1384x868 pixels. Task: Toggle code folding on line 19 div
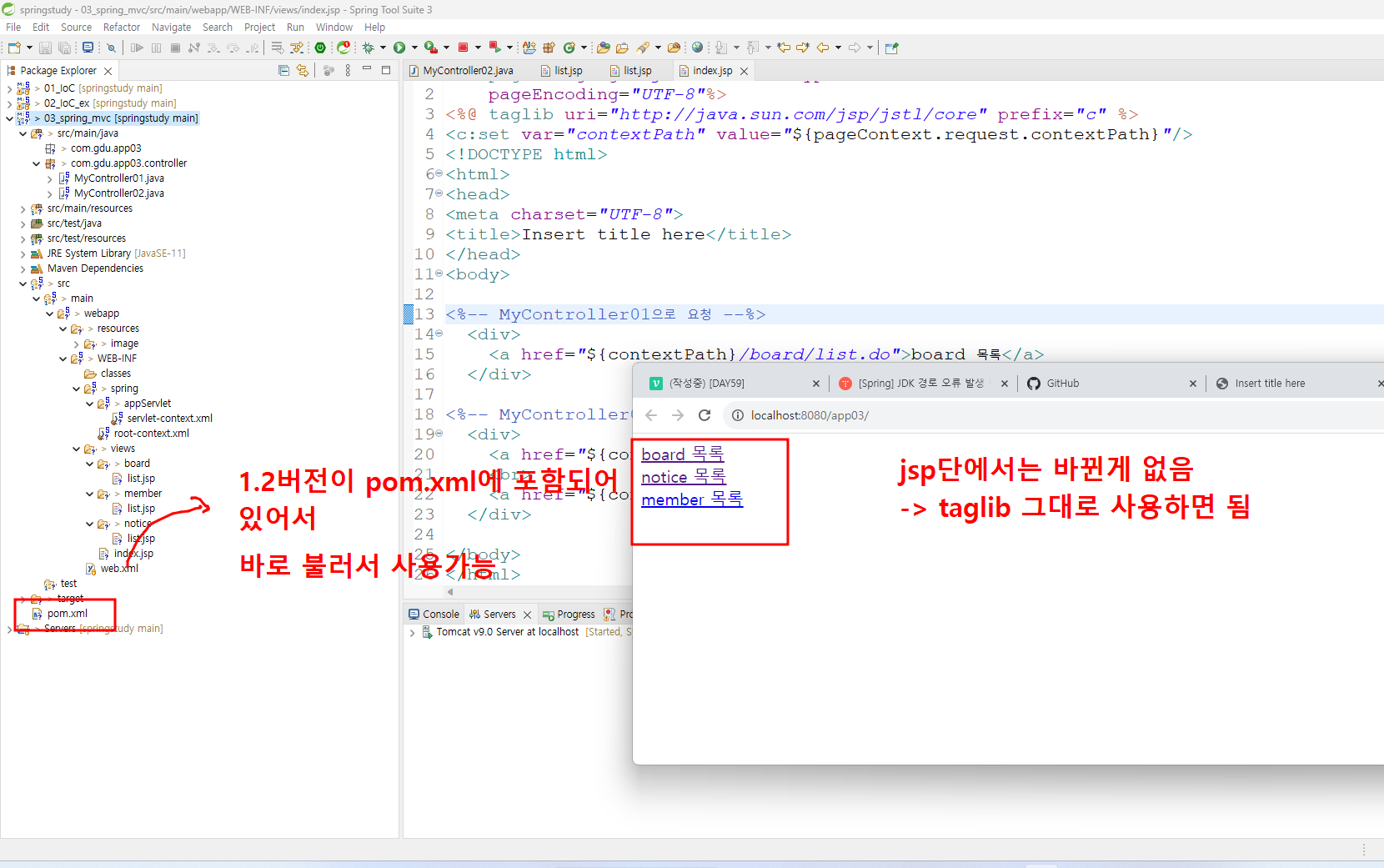(439, 434)
